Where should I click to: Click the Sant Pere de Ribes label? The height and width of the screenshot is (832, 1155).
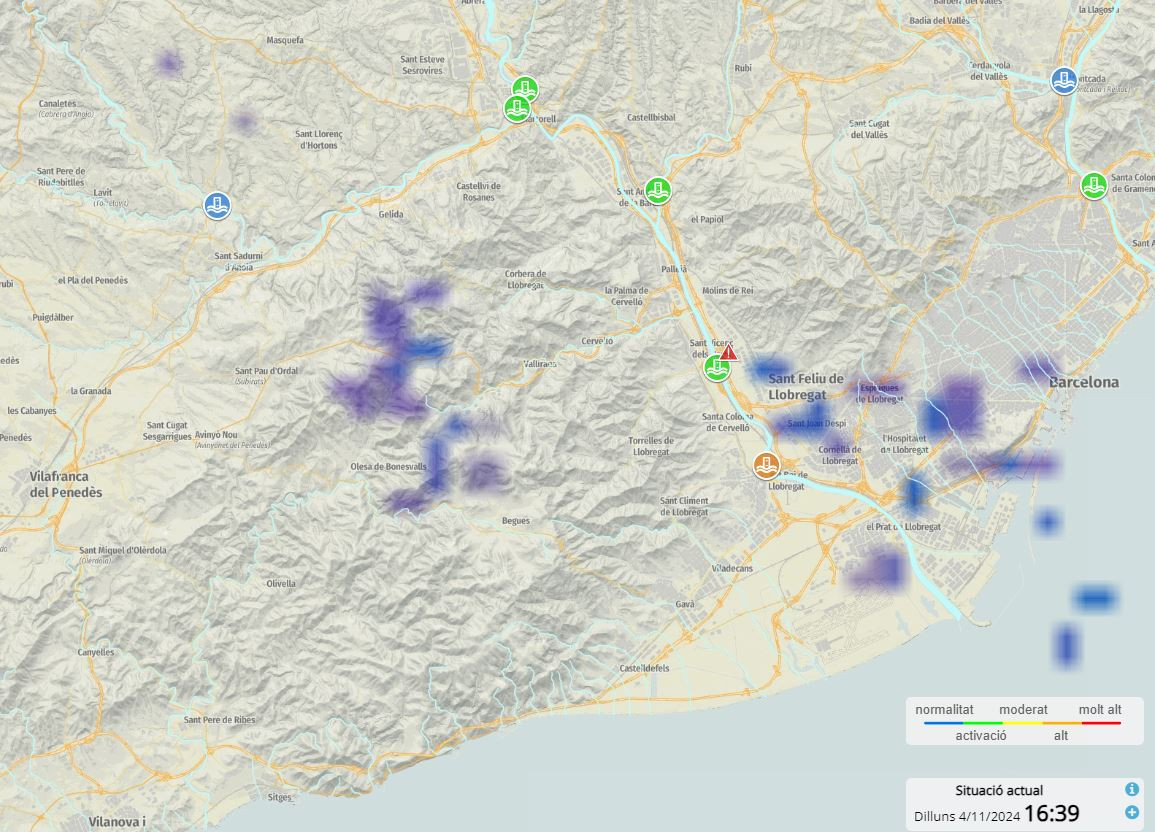[220, 720]
